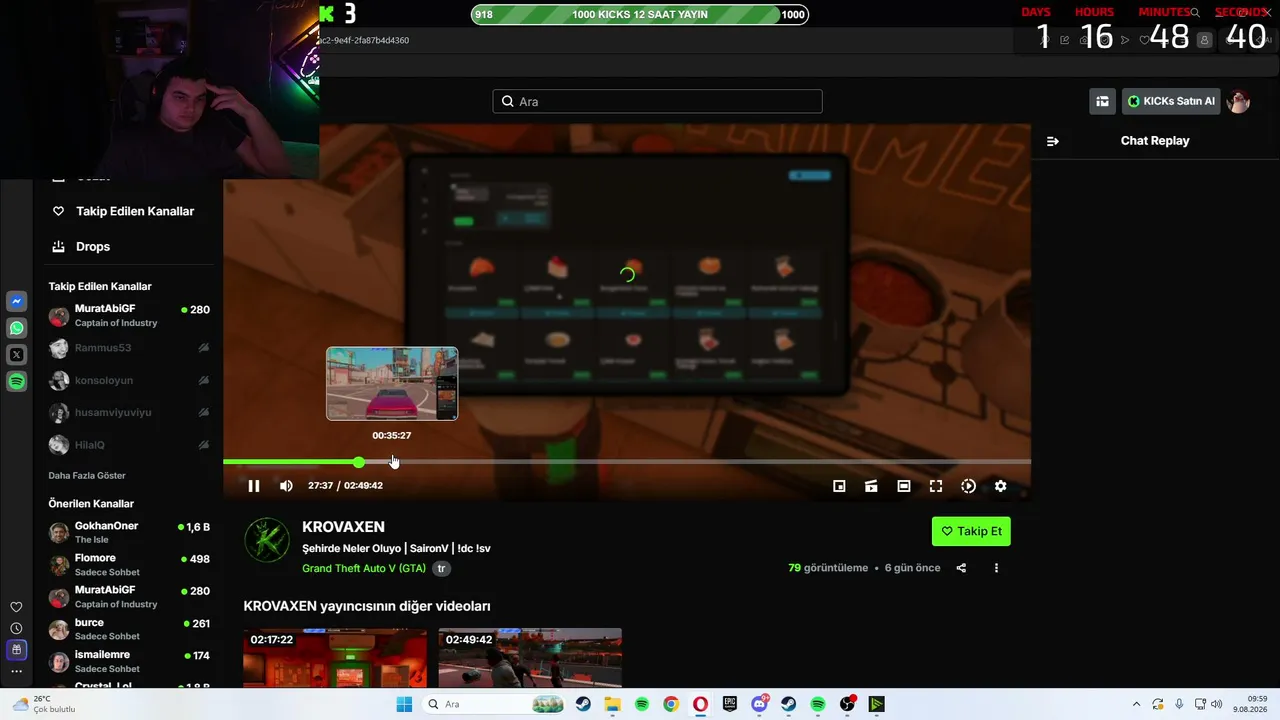Pause the video playback
Viewport: 1280px width, 720px height.
coord(254,486)
